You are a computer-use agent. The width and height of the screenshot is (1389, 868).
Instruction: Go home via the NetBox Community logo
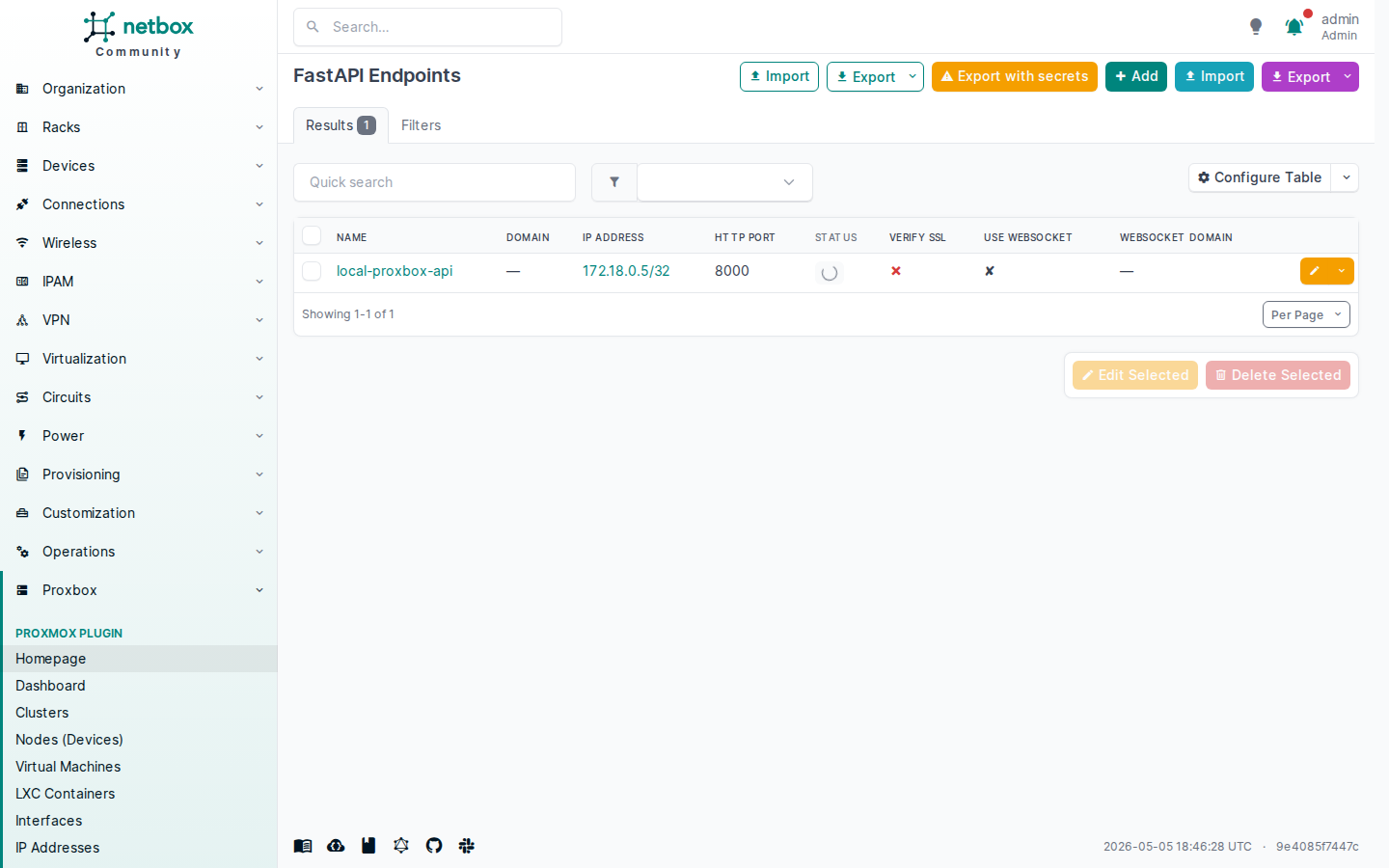click(x=139, y=35)
